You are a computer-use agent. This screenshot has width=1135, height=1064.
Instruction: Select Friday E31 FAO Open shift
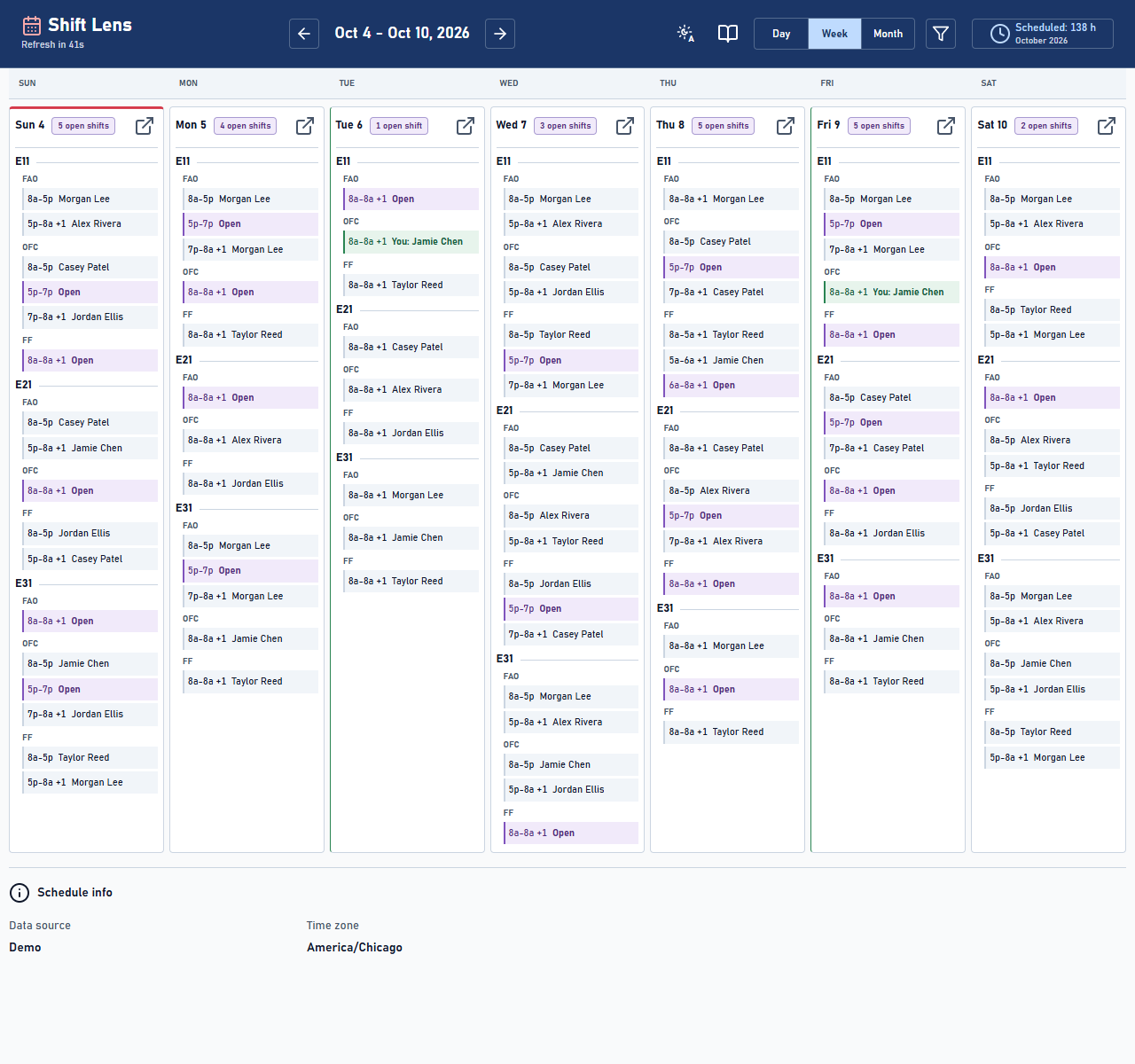click(891, 597)
